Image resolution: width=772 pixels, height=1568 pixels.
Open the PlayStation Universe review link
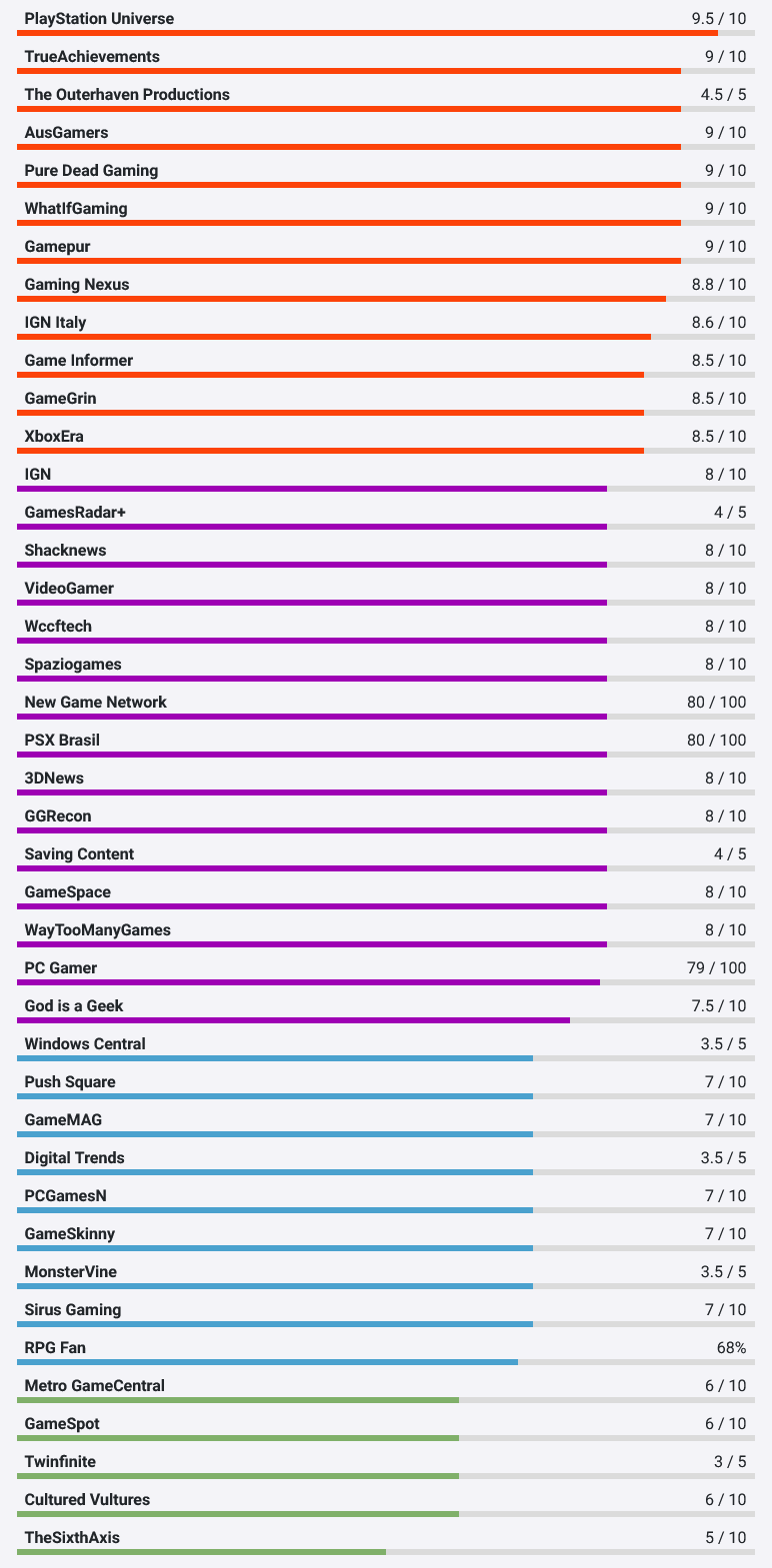(x=99, y=19)
